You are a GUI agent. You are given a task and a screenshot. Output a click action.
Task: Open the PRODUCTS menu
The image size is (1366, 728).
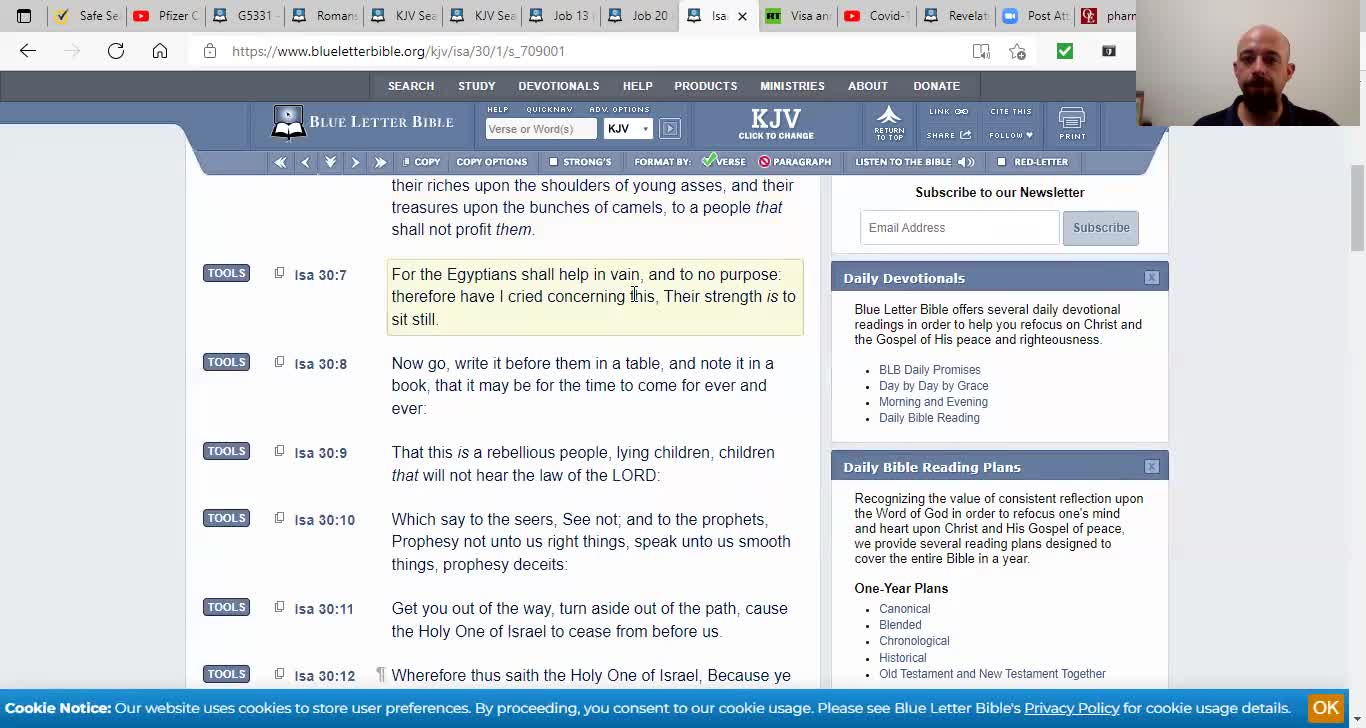pos(706,86)
